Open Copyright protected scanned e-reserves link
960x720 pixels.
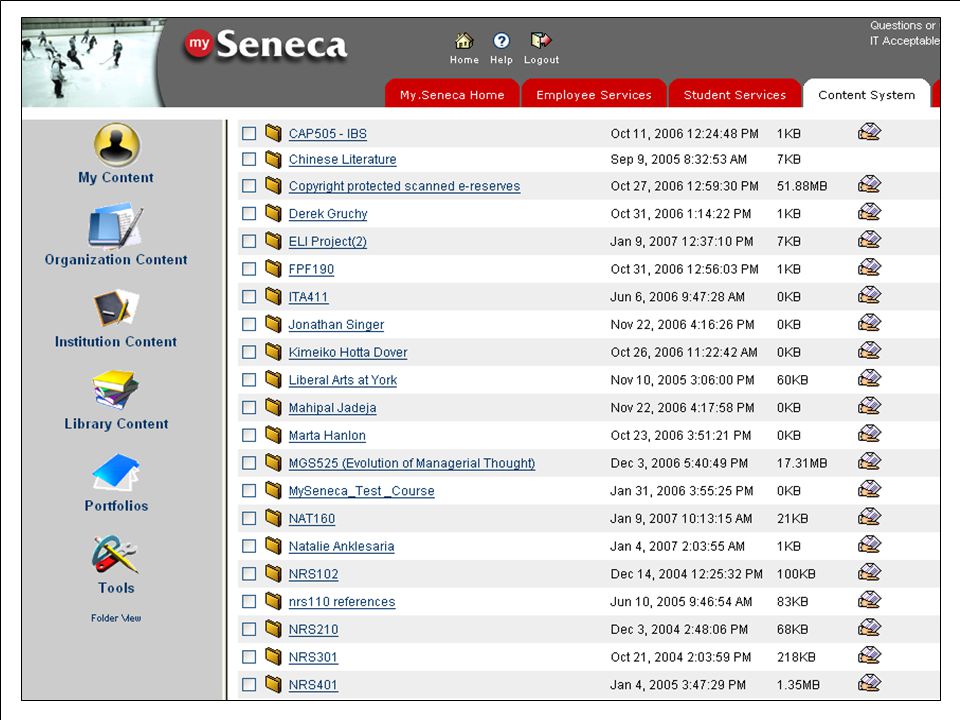404,186
